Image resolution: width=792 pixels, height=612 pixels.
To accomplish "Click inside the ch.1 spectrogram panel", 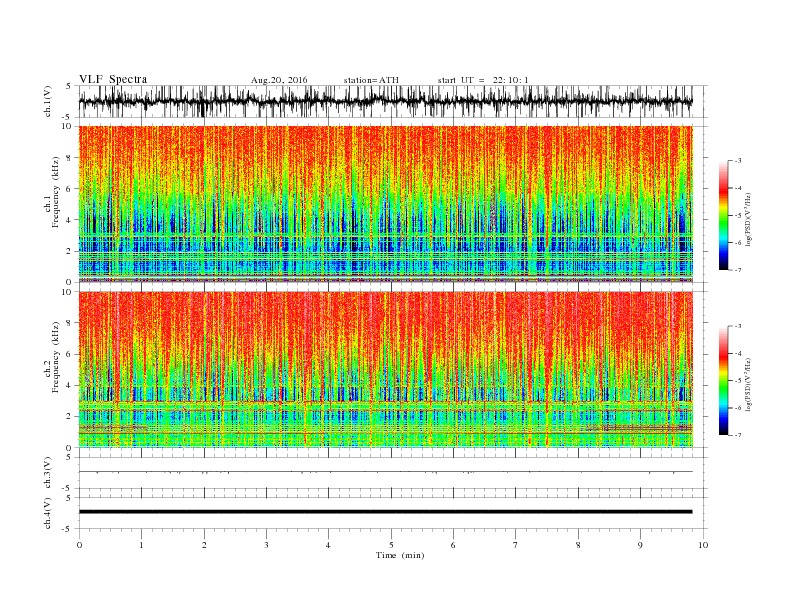I will coord(385,204).
